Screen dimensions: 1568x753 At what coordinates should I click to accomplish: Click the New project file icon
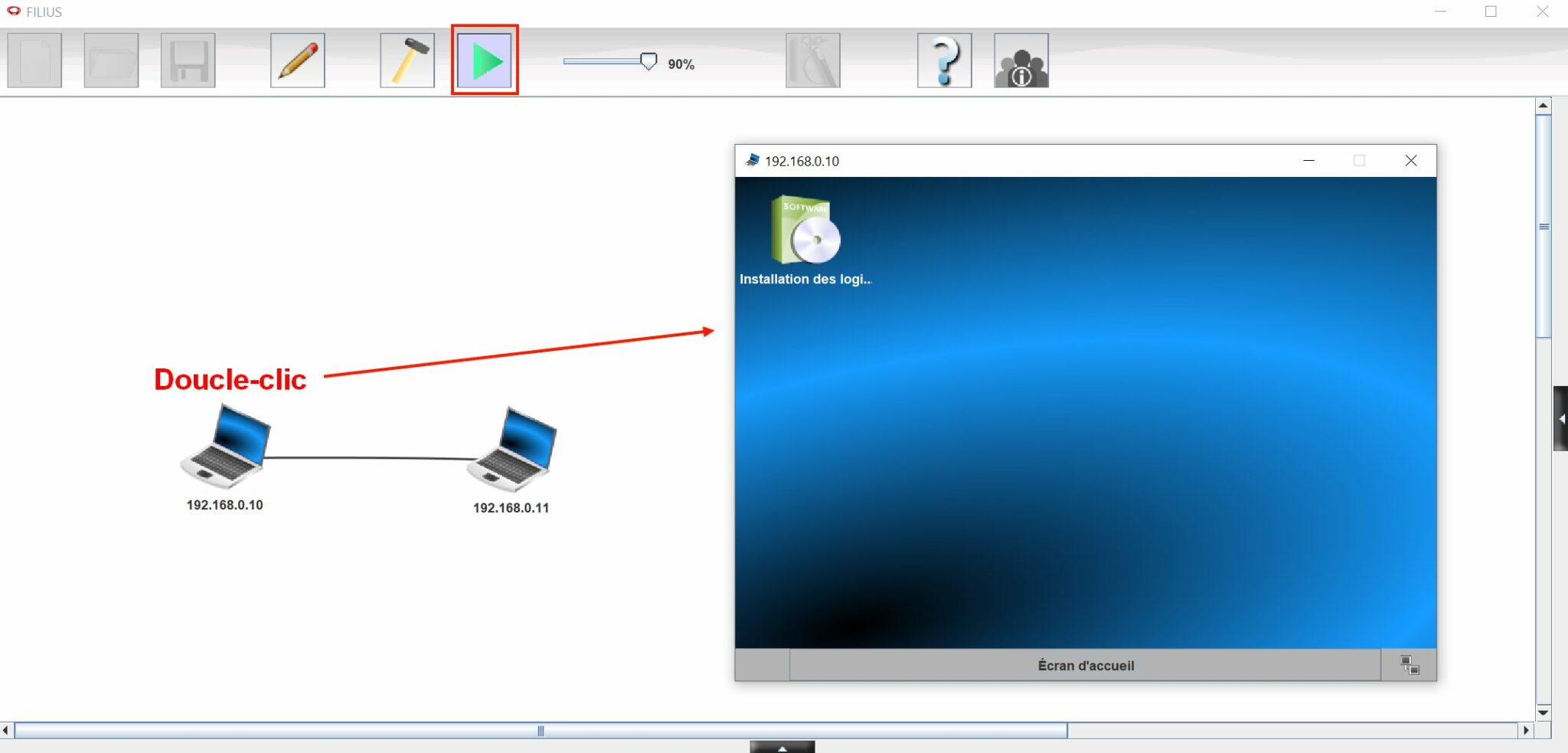click(x=34, y=61)
